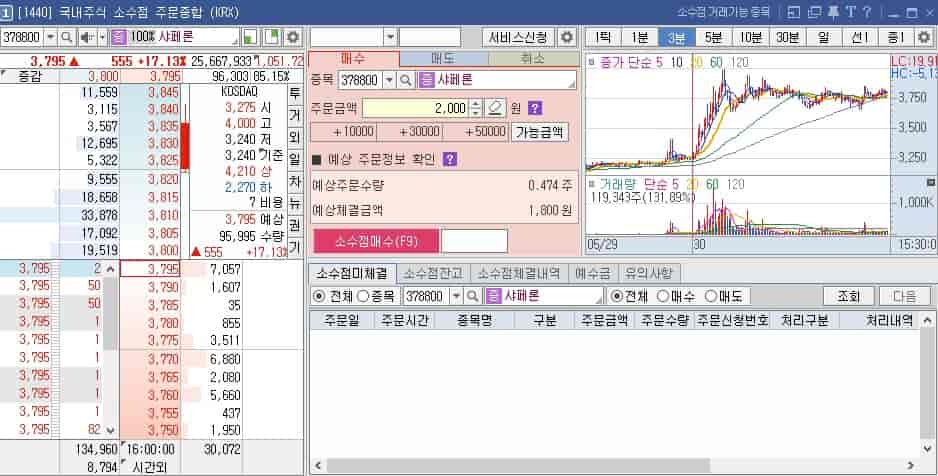Click the screen-layout icon in the title bar
The height and width of the screenshot is (476, 938).
793,12
